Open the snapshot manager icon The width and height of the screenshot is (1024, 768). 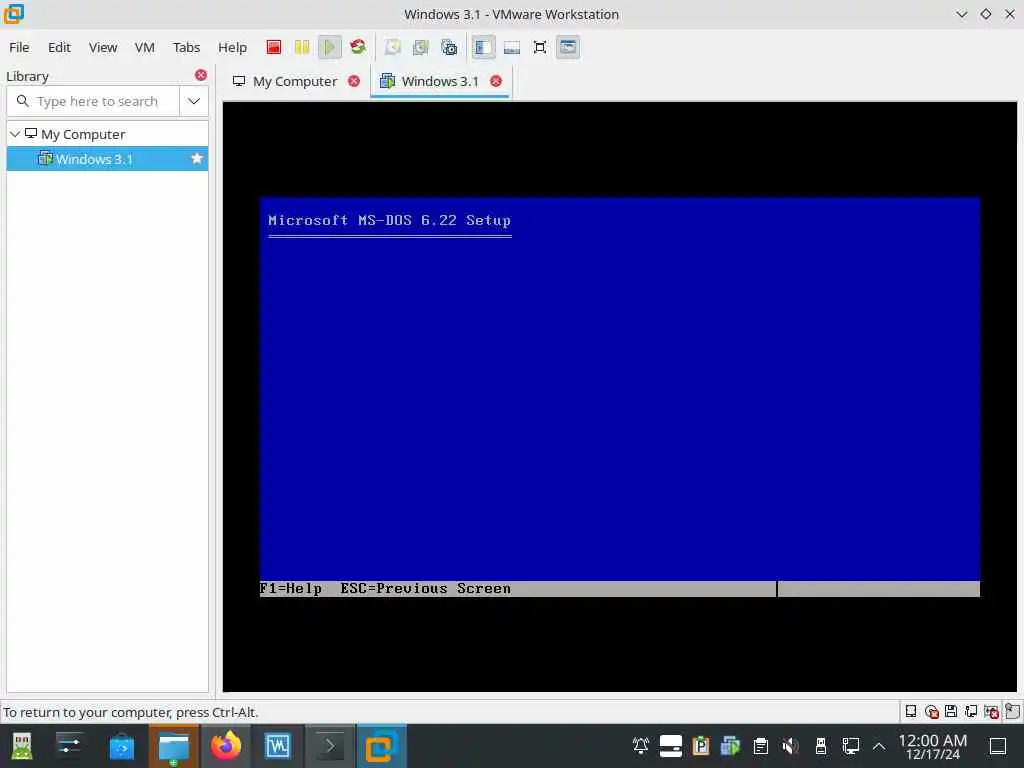[449, 47]
